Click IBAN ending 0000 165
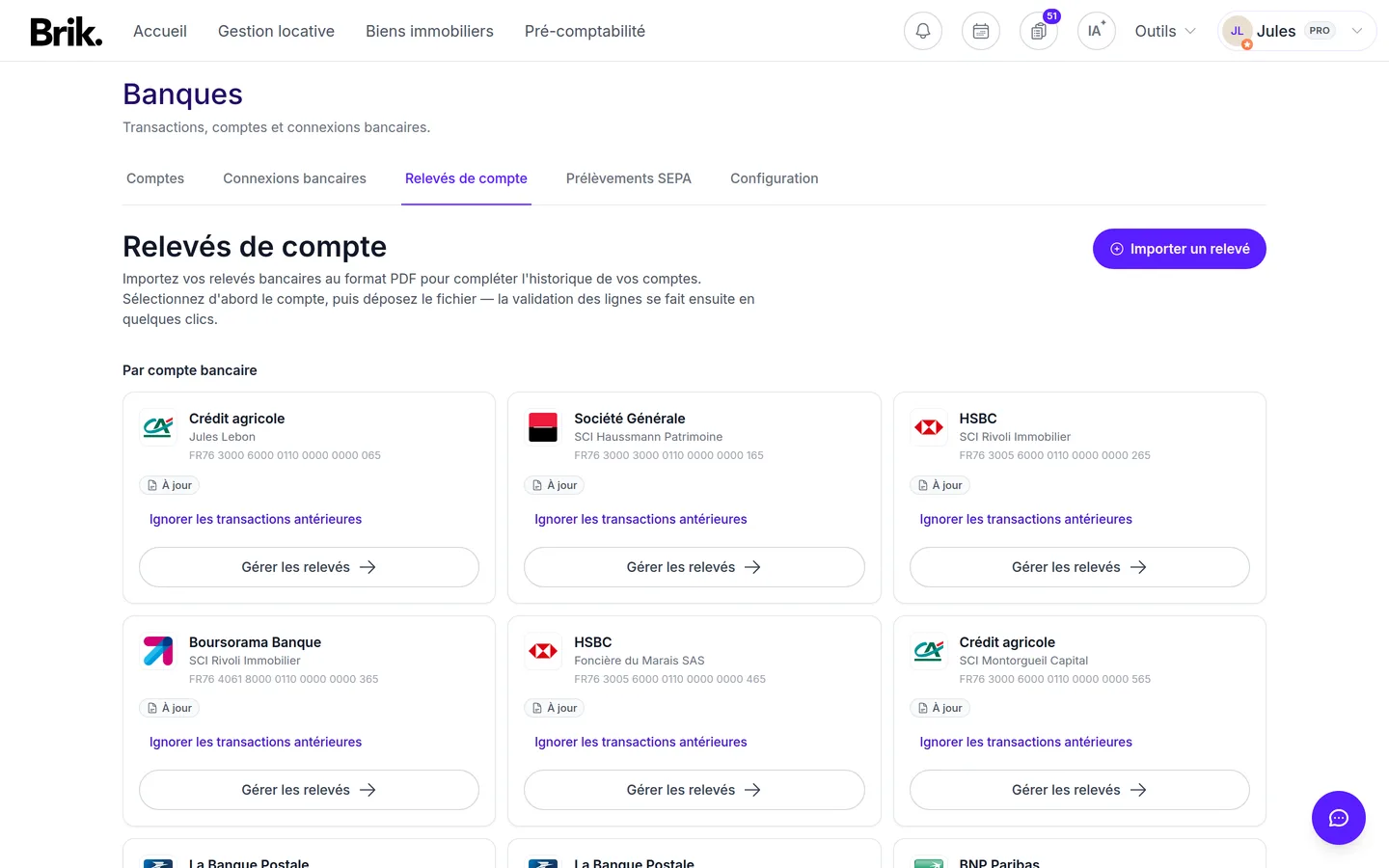1389x868 pixels. (x=668, y=455)
